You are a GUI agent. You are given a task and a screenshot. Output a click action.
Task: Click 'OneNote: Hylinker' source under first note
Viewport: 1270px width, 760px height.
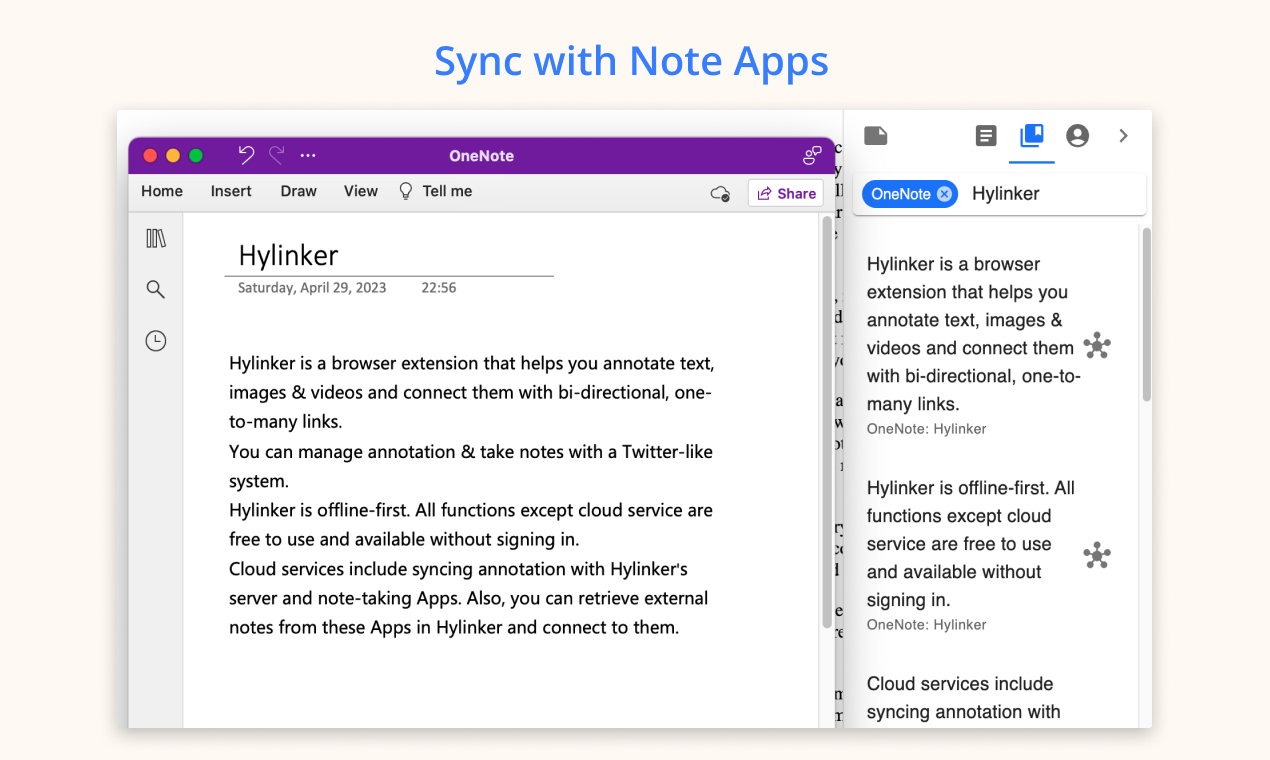point(926,429)
